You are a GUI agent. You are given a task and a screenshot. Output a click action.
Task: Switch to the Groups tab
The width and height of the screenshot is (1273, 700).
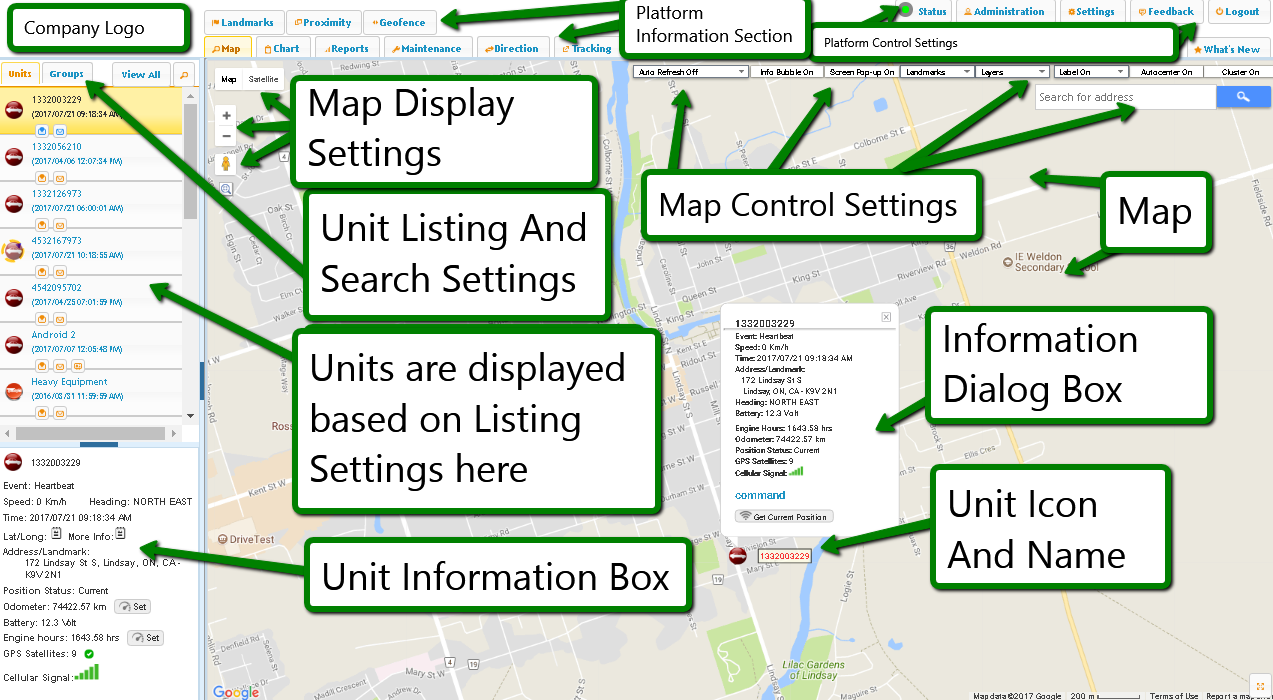click(x=67, y=74)
